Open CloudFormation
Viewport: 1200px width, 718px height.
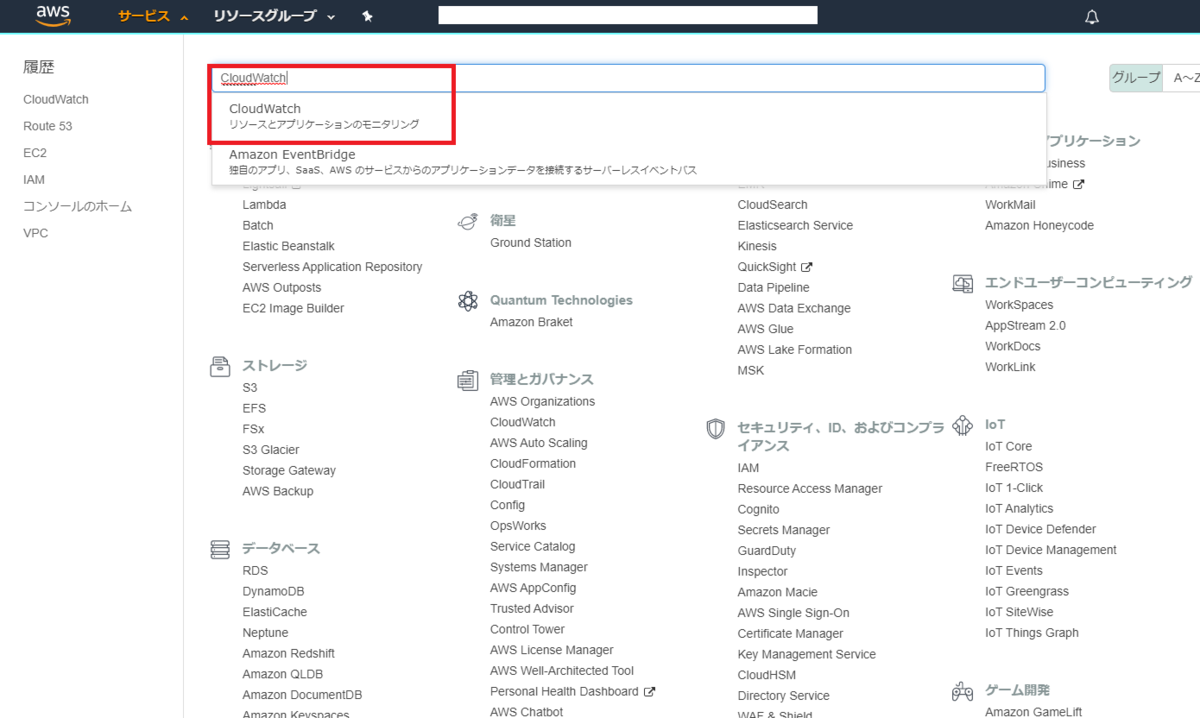point(533,464)
